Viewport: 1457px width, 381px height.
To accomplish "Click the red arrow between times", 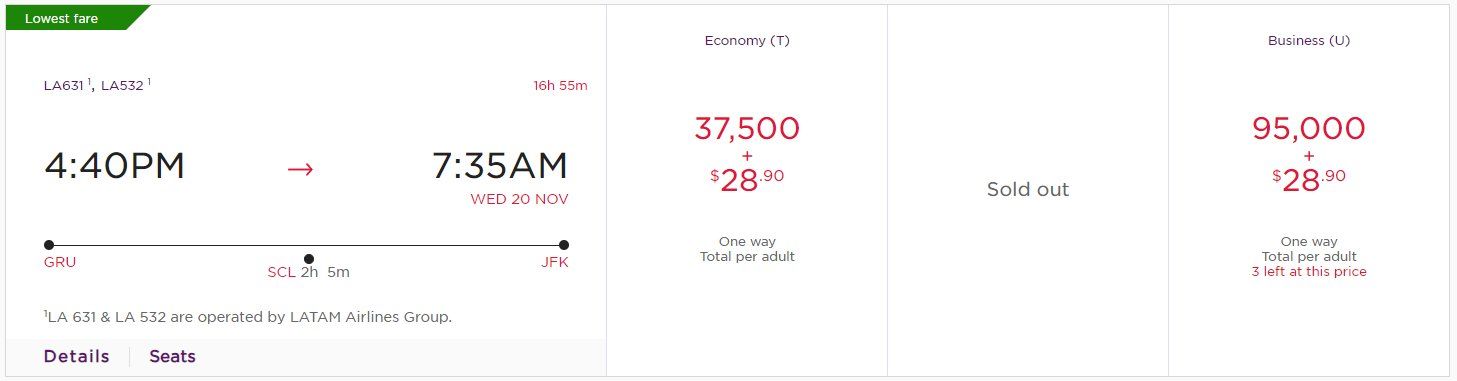I will click(300, 168).
